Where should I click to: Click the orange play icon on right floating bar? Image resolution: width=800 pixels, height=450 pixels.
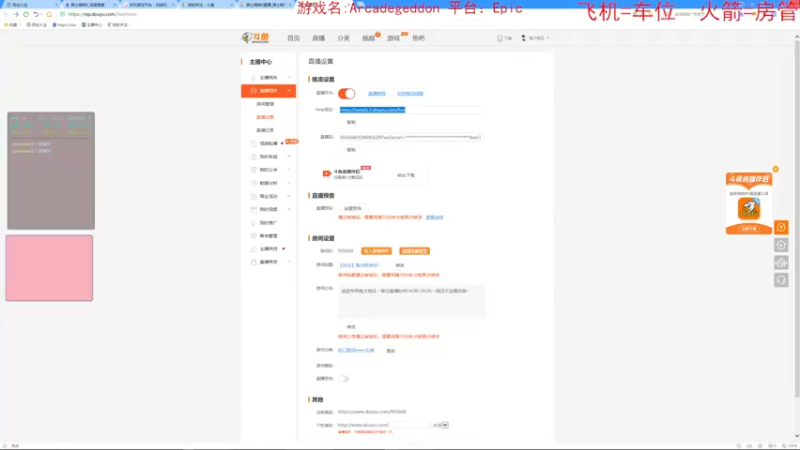point(781,227)
